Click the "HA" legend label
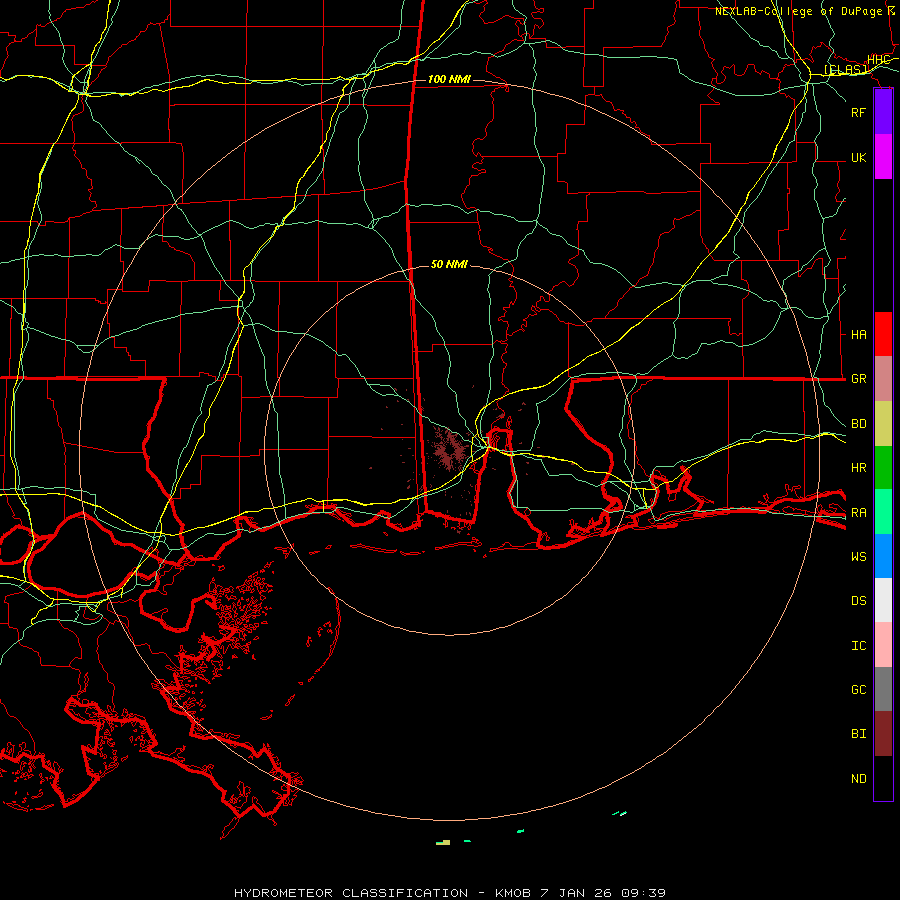 coord(858,335)
